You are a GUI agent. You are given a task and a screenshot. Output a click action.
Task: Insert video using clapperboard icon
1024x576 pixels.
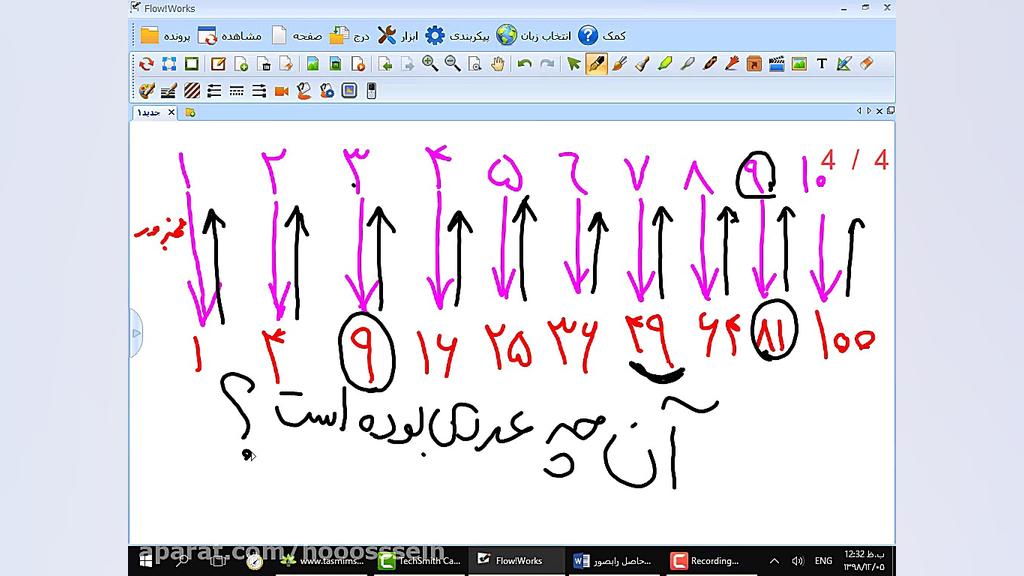click(x=776, y=64)
